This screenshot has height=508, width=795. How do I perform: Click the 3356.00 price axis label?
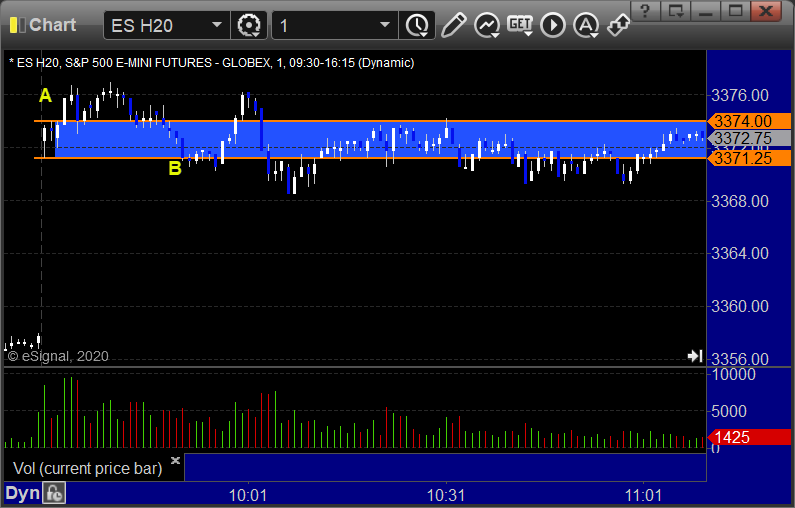pos(740,359)
